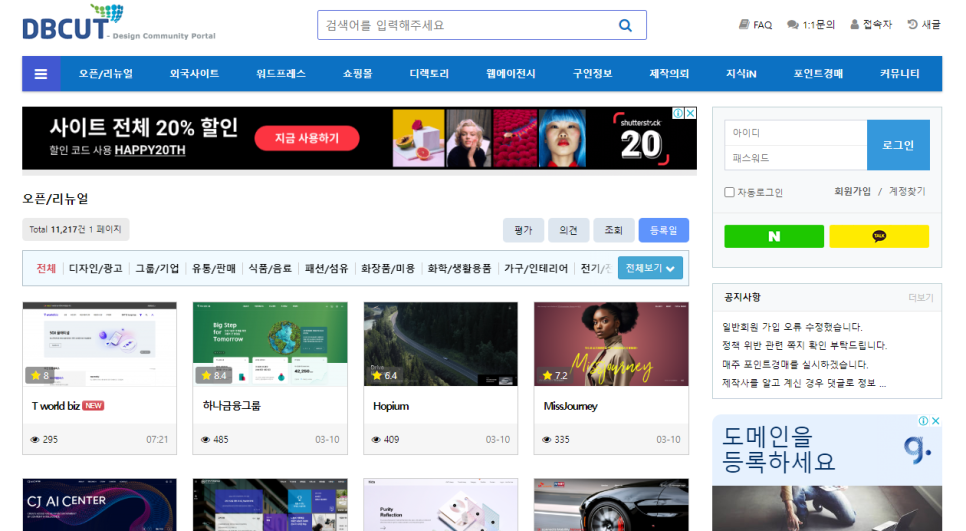Click the 아이디 input field
The image size is (966, 531).
[795, 132]
